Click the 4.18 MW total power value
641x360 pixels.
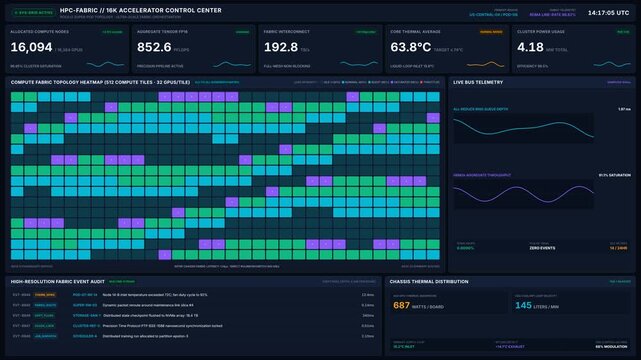pyautogui.click(x=530, y=47)
